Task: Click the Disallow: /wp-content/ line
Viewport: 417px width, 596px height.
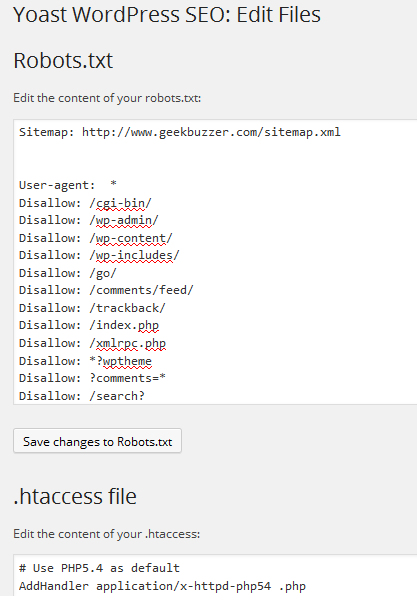Action: coord(96,238)
